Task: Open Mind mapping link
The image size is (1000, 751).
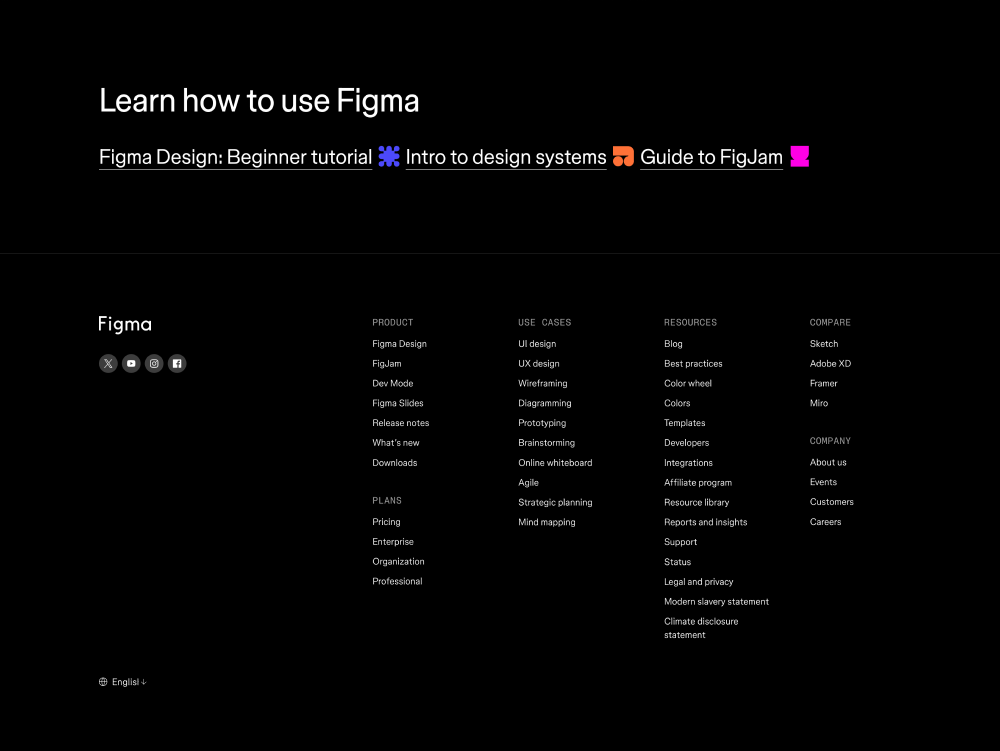Action: tap(547, 522)
